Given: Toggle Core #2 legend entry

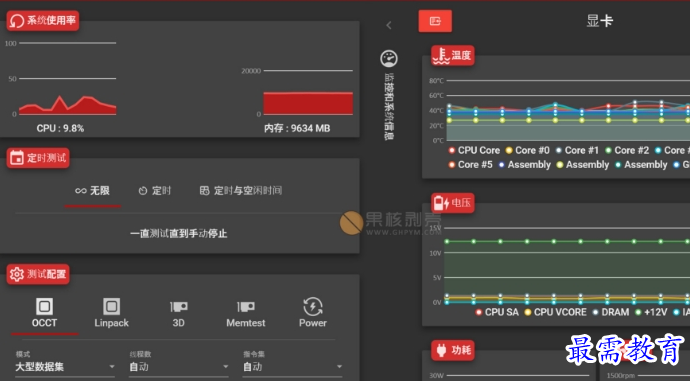Looking at the screenshot, I should 627,150.
